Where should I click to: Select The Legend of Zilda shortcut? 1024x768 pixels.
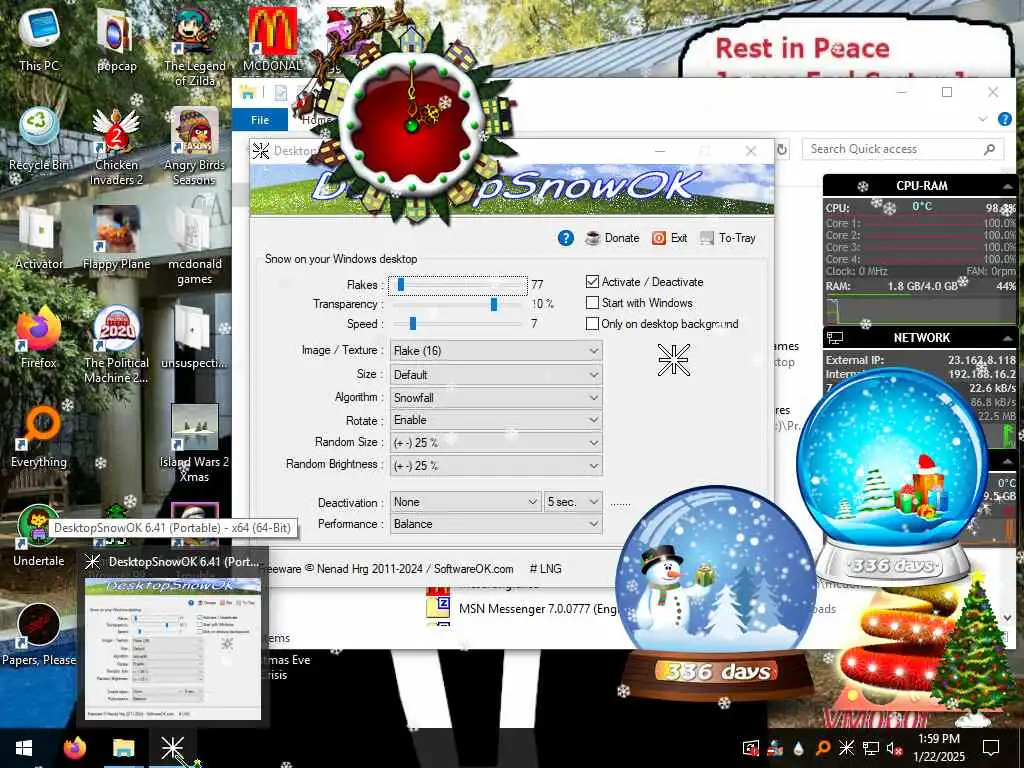(195, 47)
